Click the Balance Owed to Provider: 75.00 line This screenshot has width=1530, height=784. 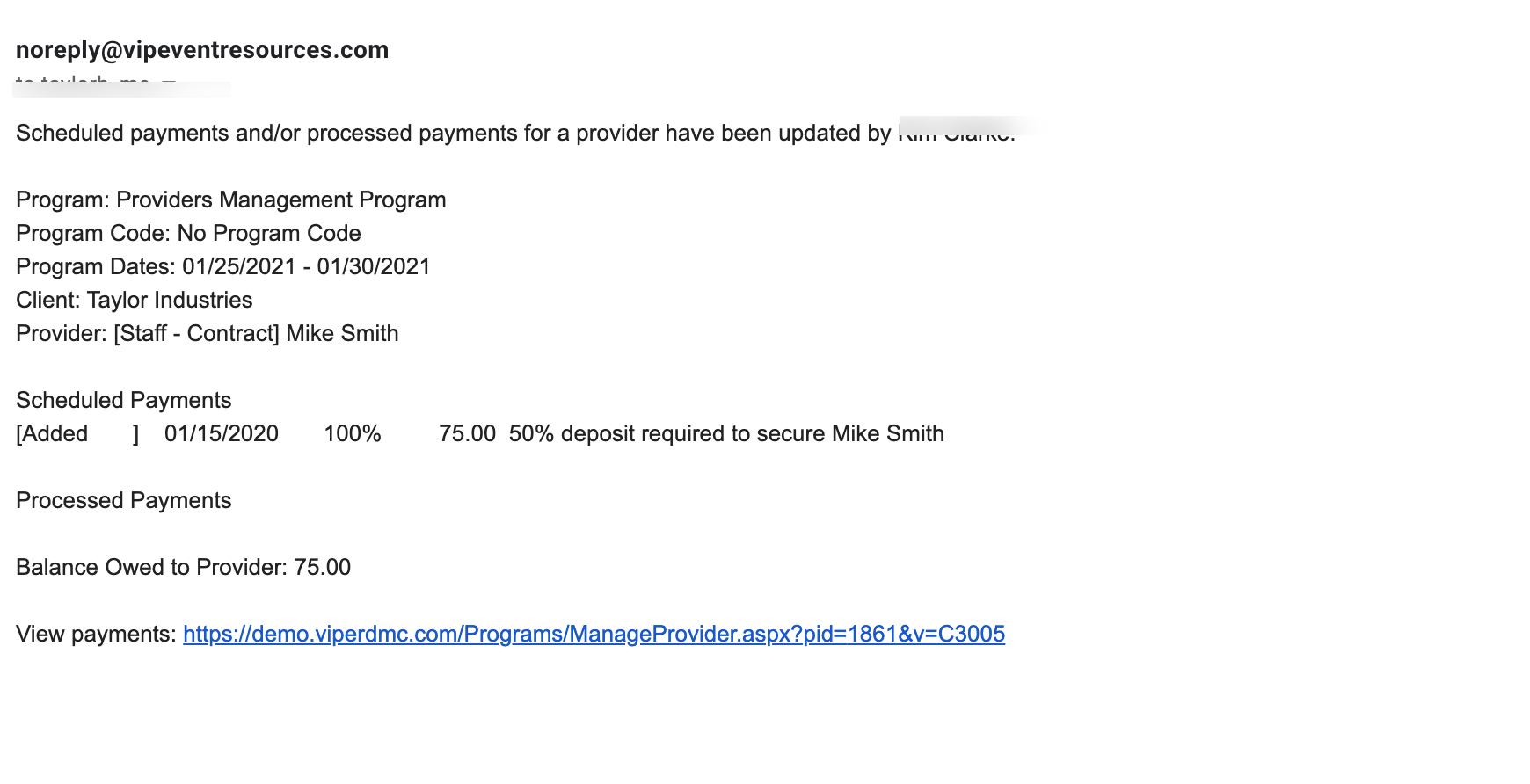[x=184, y=568]
